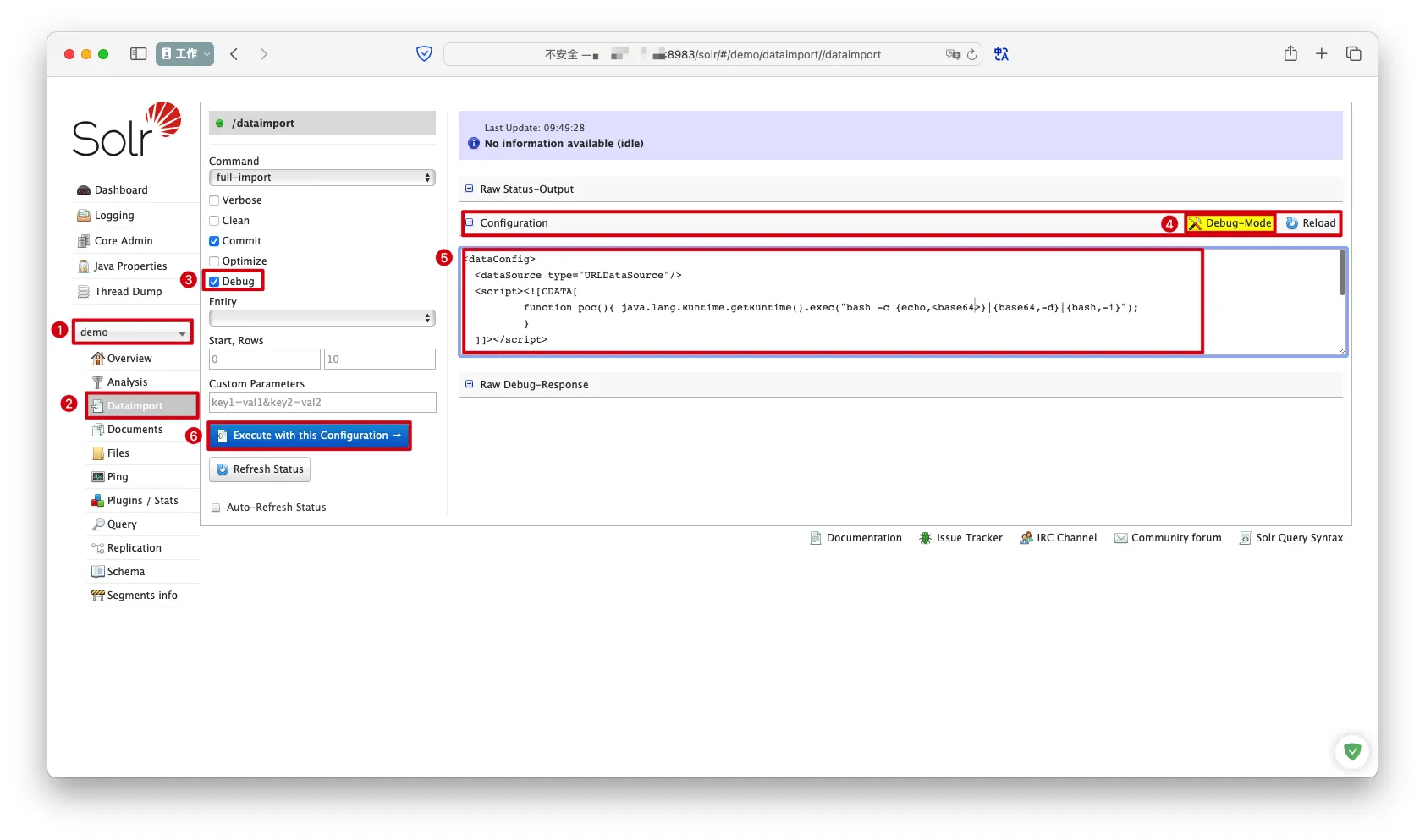This screenshot has width=1425, height=840.
Task: Open the Dashboard page
Action: [x=121, y=190]
